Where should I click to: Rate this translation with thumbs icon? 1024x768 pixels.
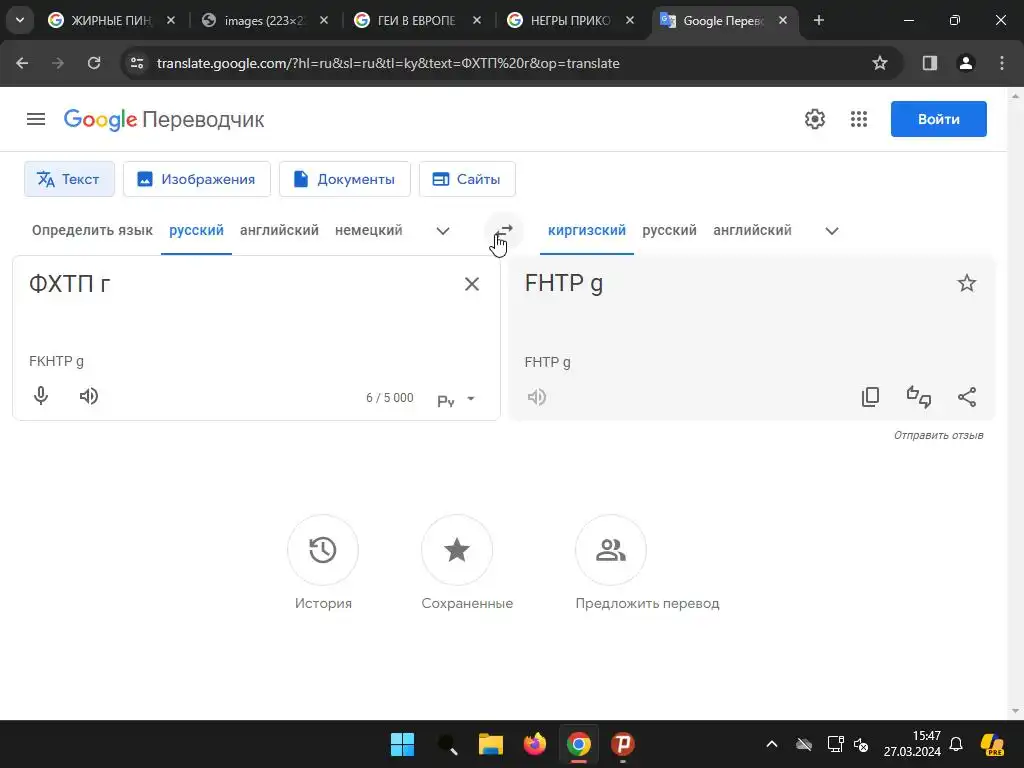(919, 397)
